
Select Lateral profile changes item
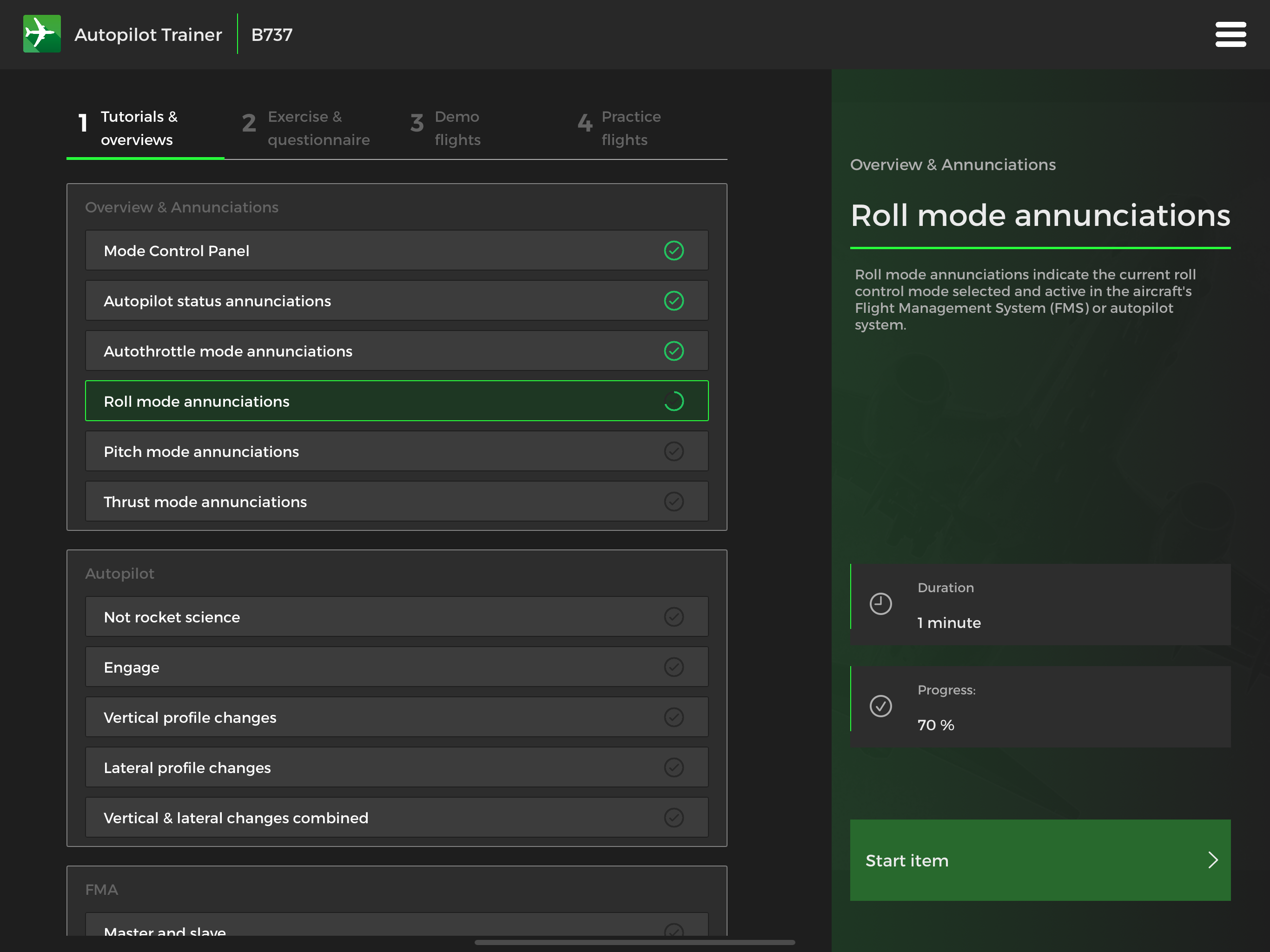397,767
